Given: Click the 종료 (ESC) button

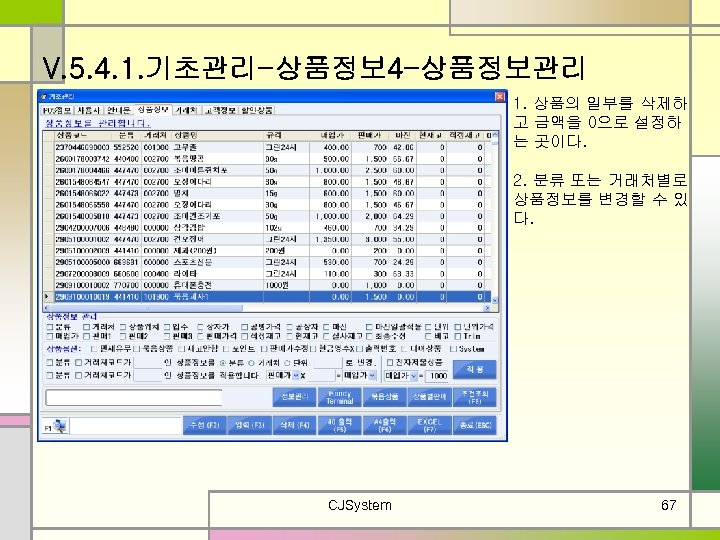Looking at the screenshot, I should pos(475,425).
